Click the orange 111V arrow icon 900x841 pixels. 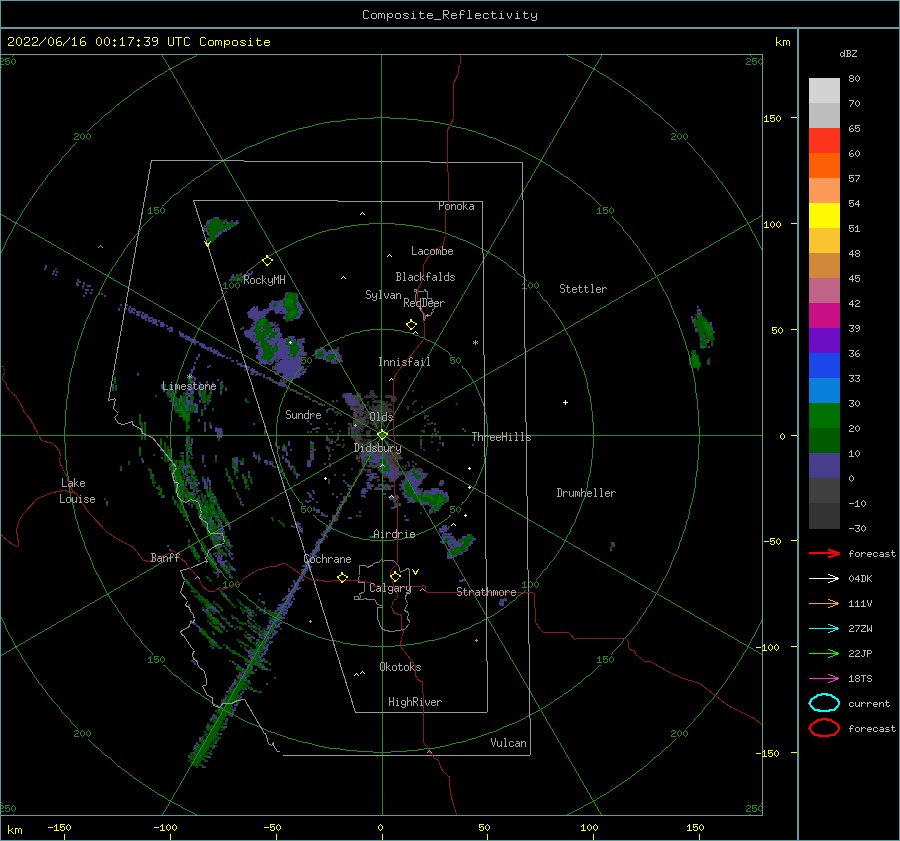[x=824, y=603]
